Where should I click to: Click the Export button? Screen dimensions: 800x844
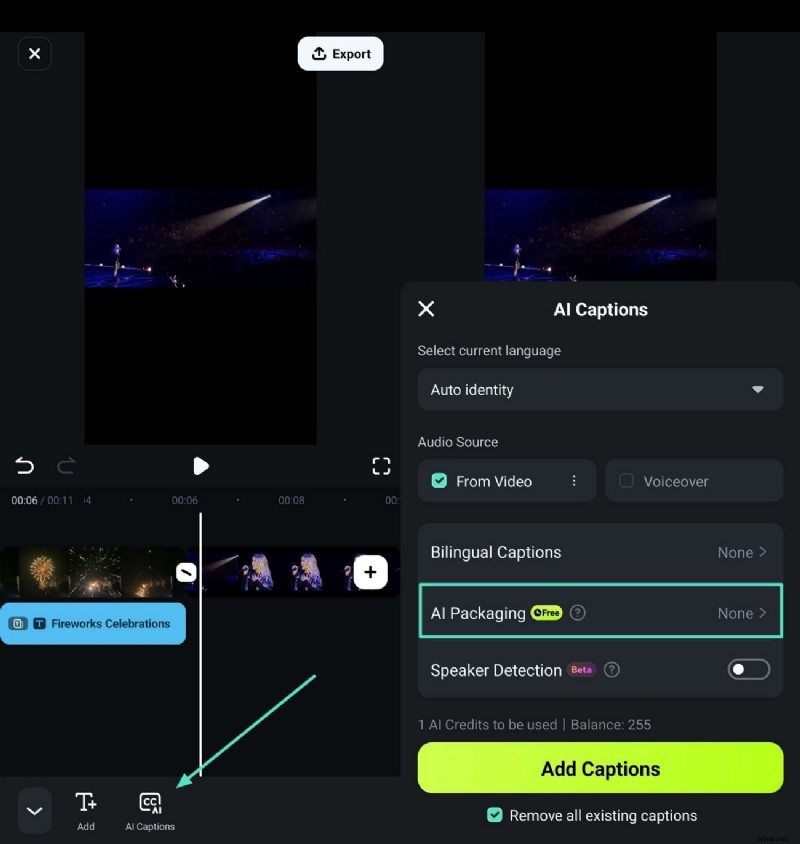pyautogui.click(x=340, y=54)
